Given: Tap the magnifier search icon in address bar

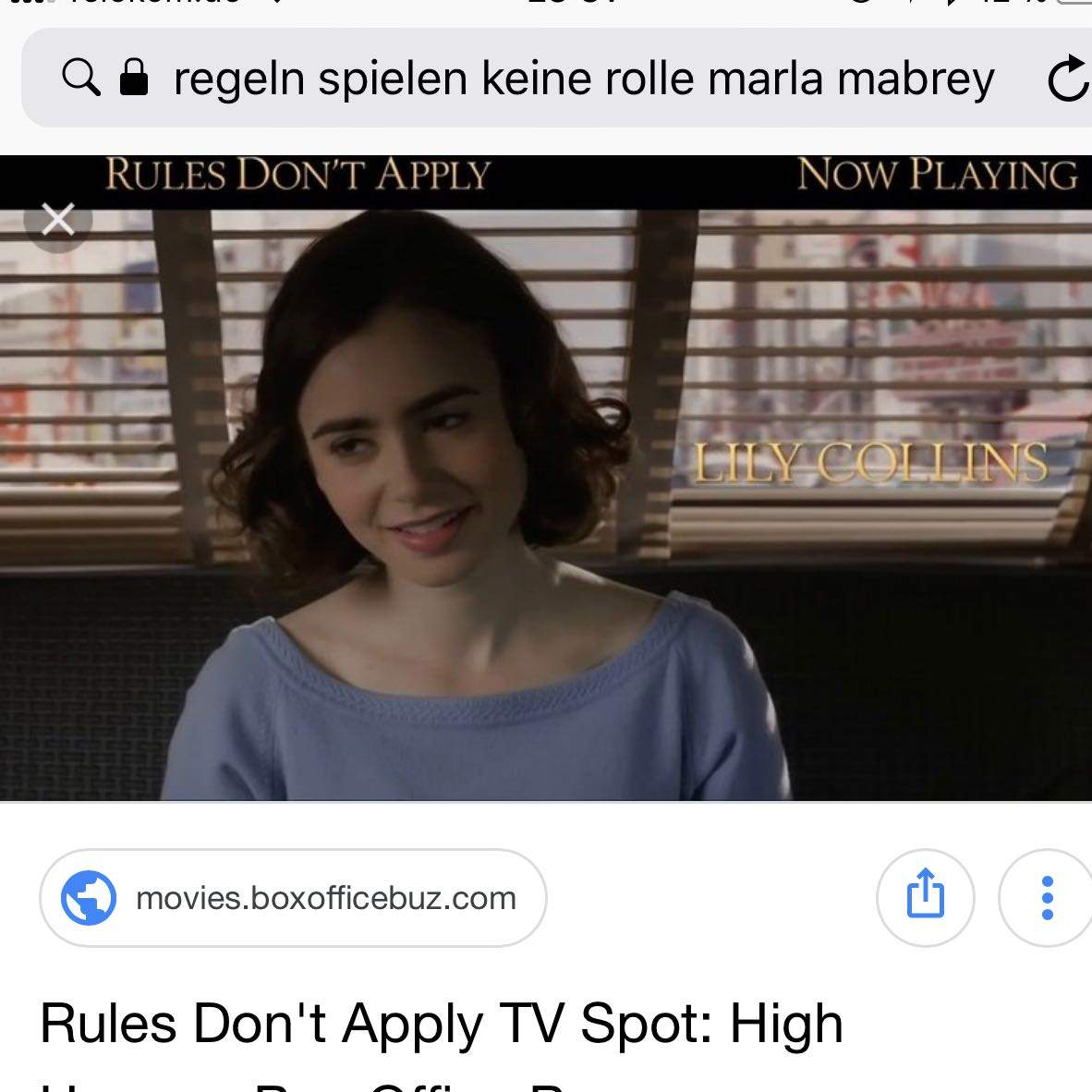Looking at the screenshot, I should click(80, 77).
